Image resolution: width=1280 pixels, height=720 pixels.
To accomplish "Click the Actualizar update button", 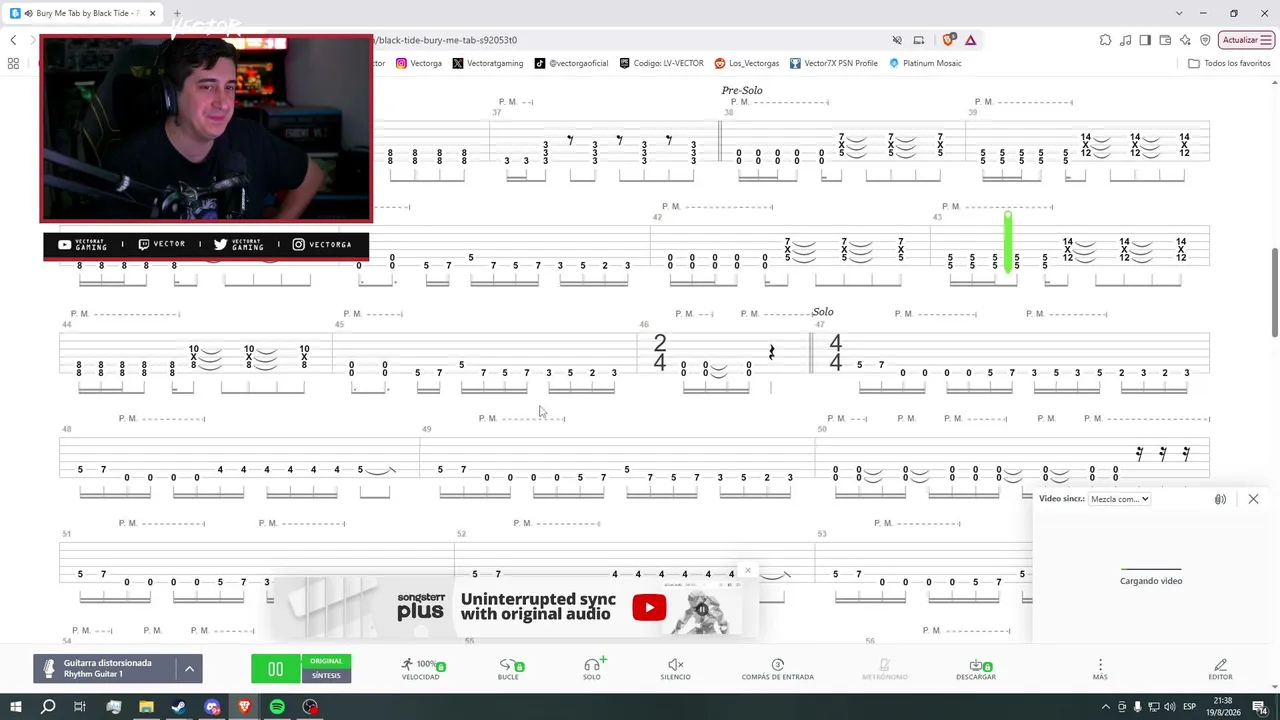I will click(1246, 40).
